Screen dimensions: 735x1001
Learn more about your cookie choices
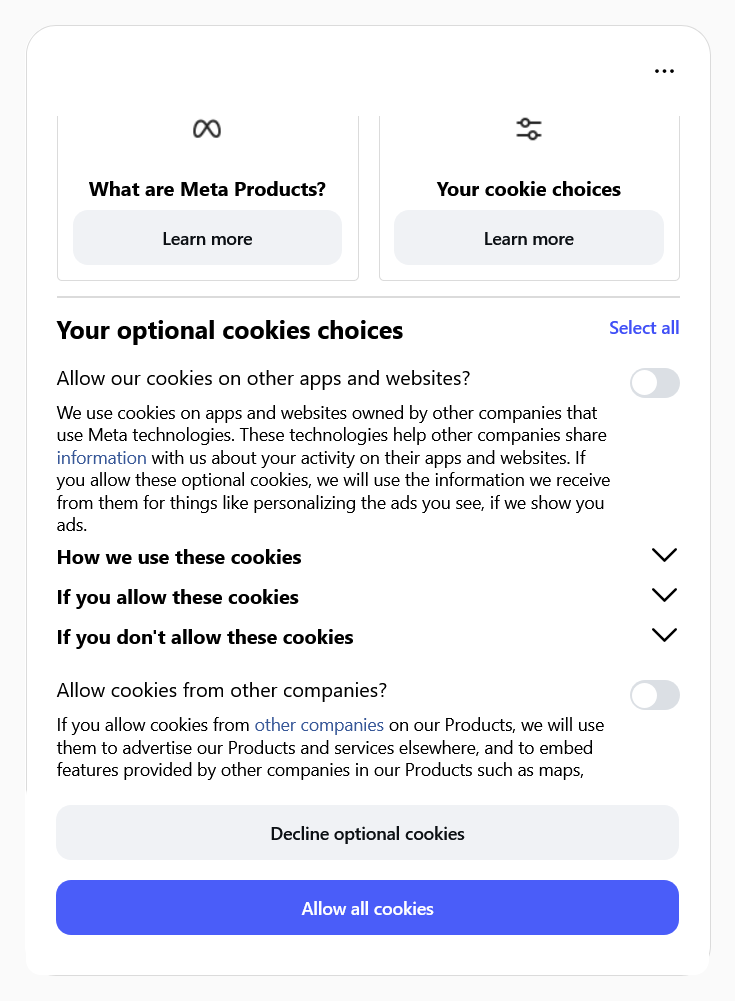point(528,238)
